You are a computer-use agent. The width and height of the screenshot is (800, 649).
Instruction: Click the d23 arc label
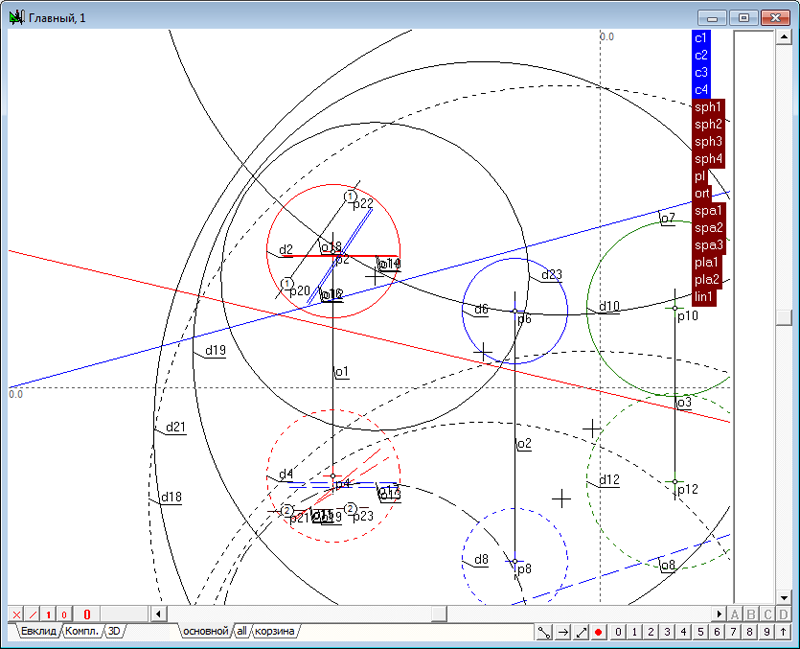tap(552, 275)
